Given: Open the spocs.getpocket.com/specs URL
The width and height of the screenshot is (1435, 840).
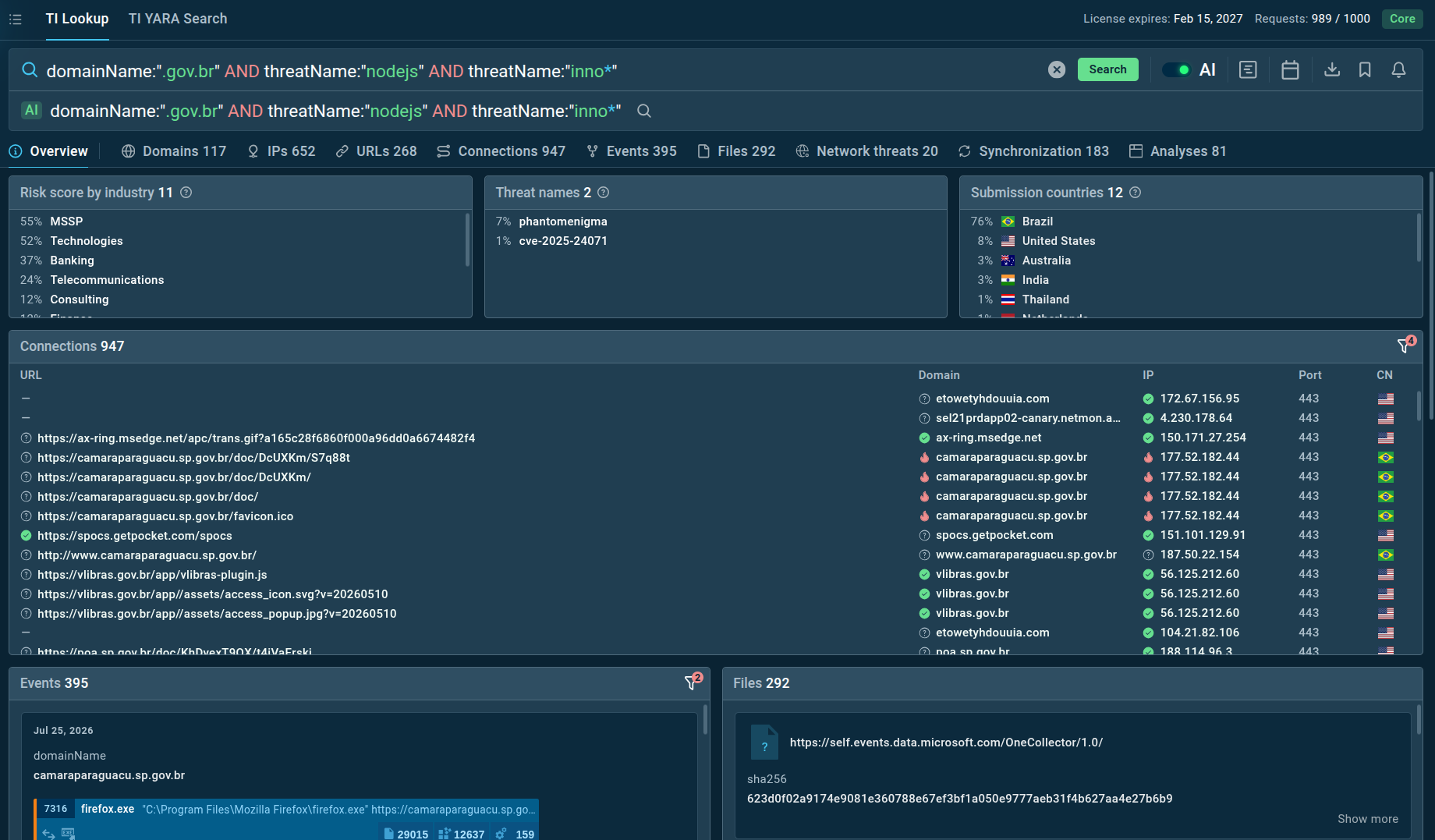Looking at the screenshot, I should tap(135, 536).
